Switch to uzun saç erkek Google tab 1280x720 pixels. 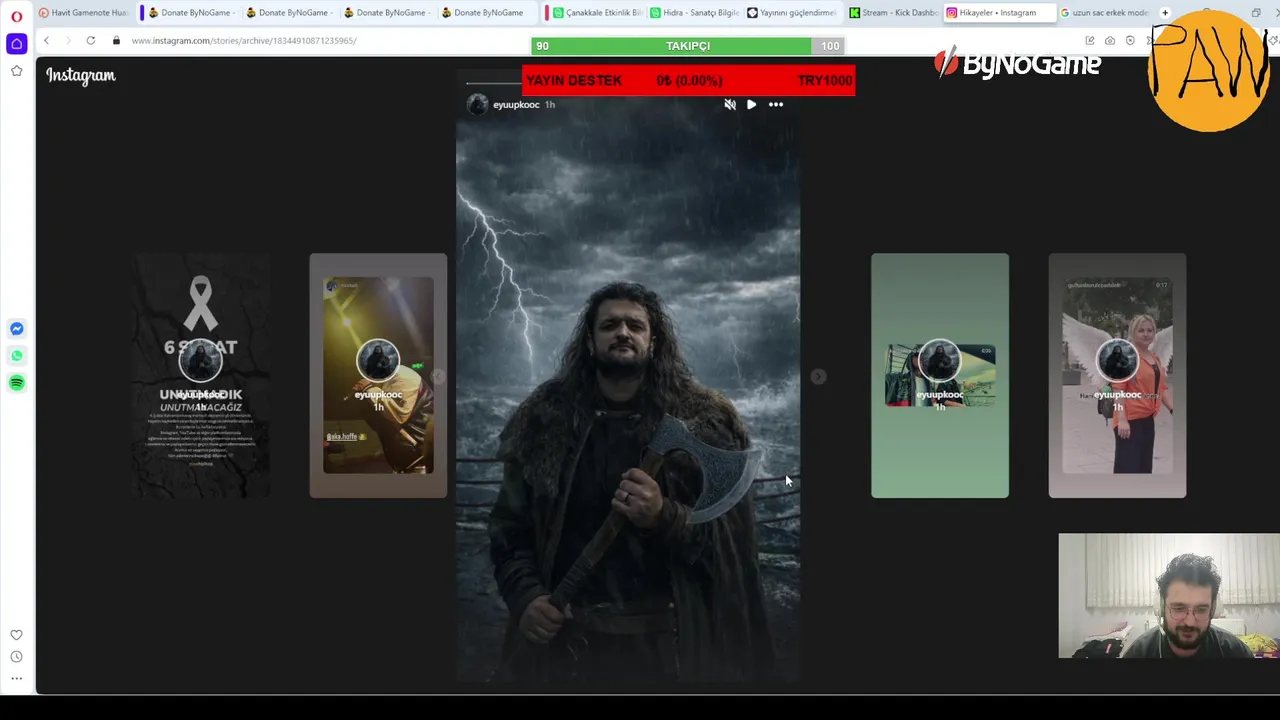(x=1104, y=13)
